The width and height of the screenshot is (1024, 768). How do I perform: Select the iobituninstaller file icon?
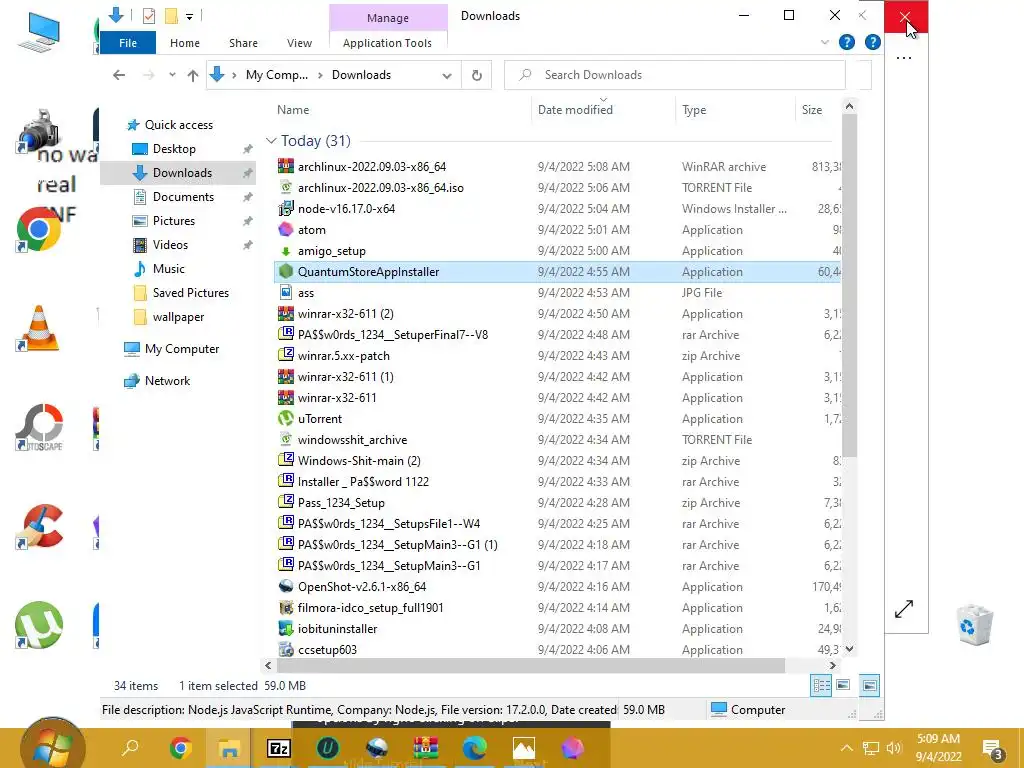pos(285,629)
